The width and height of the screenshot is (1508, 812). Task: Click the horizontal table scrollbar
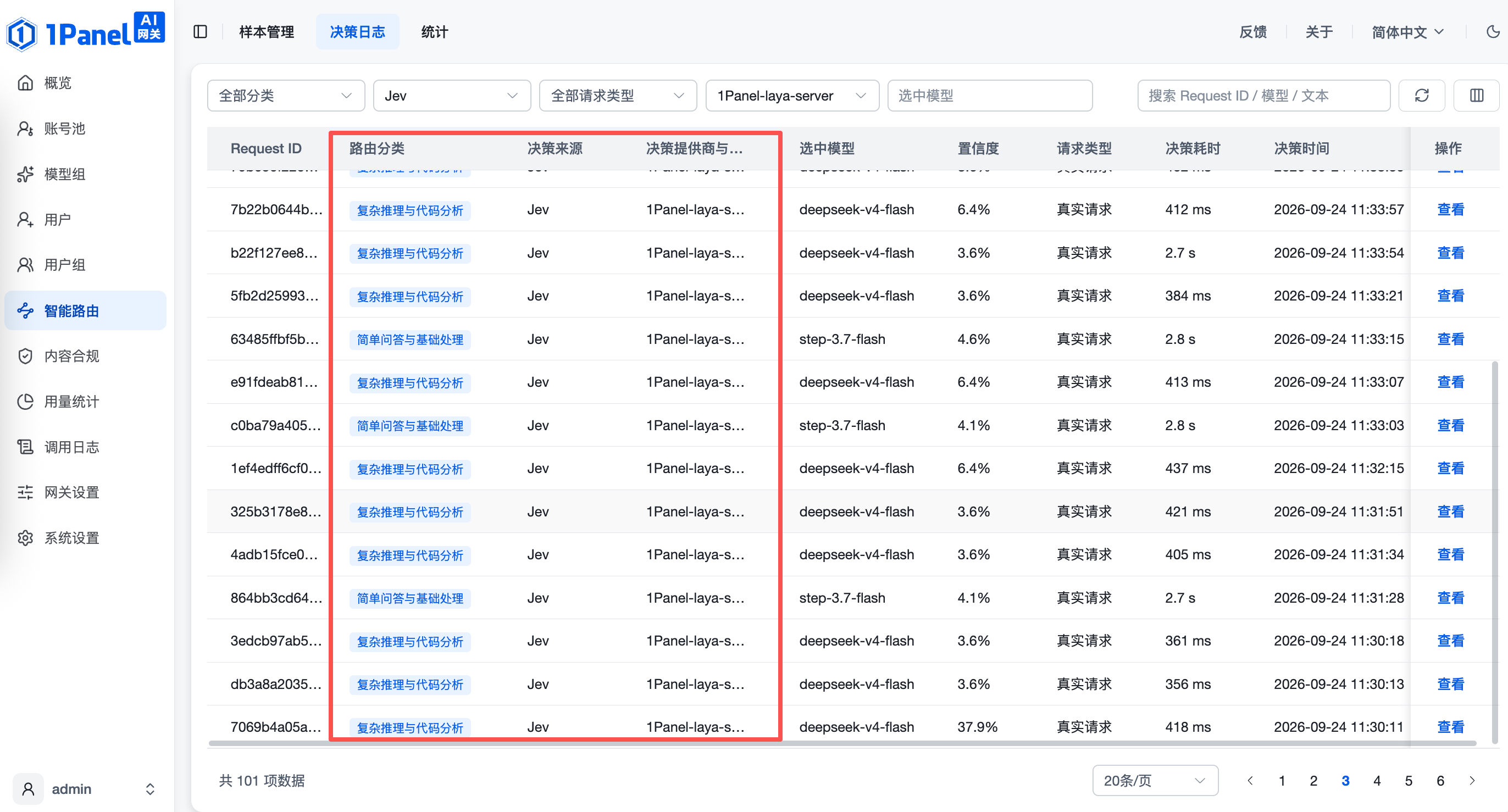pyautogui.click(x=842, y=743)
